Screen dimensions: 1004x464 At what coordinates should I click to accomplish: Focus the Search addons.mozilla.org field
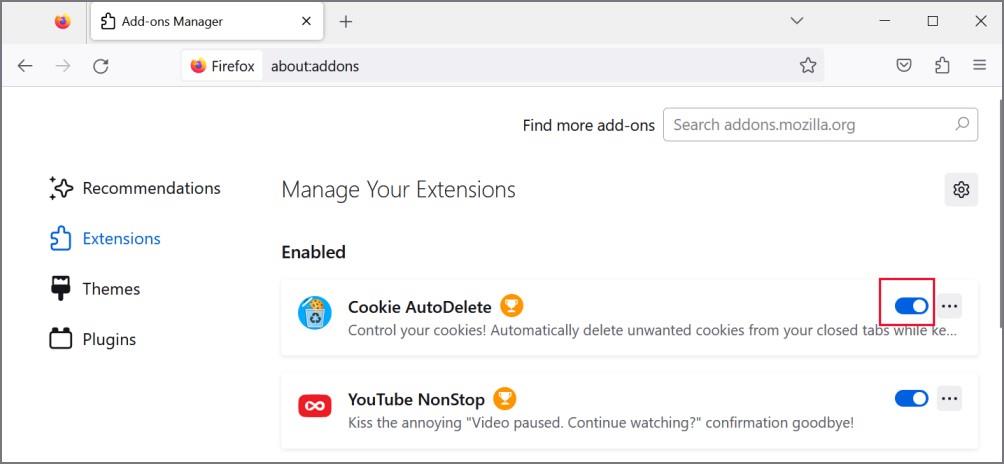point(820,124)
